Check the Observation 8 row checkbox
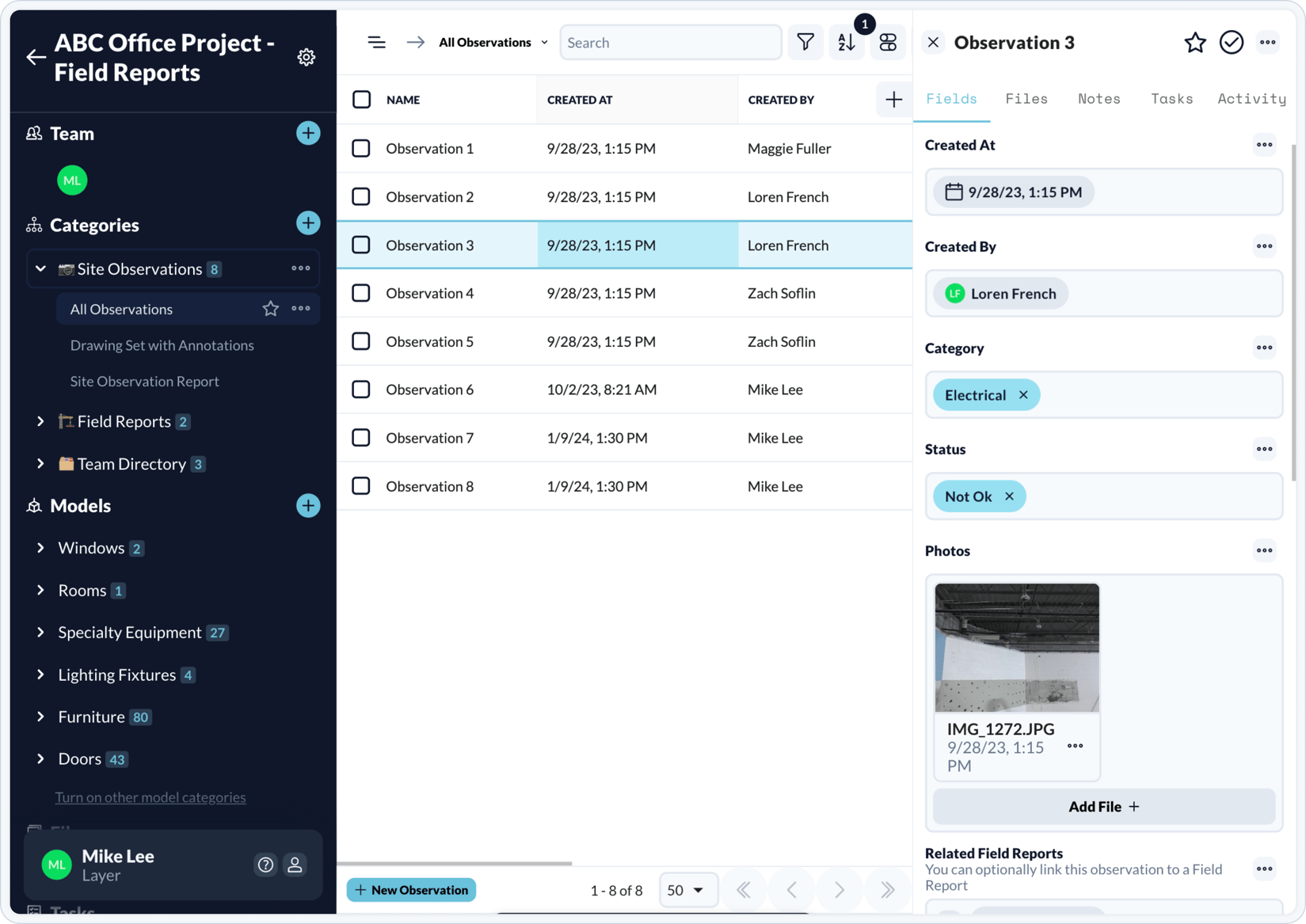Screen dimensions: 1306x924 point(361,486)
